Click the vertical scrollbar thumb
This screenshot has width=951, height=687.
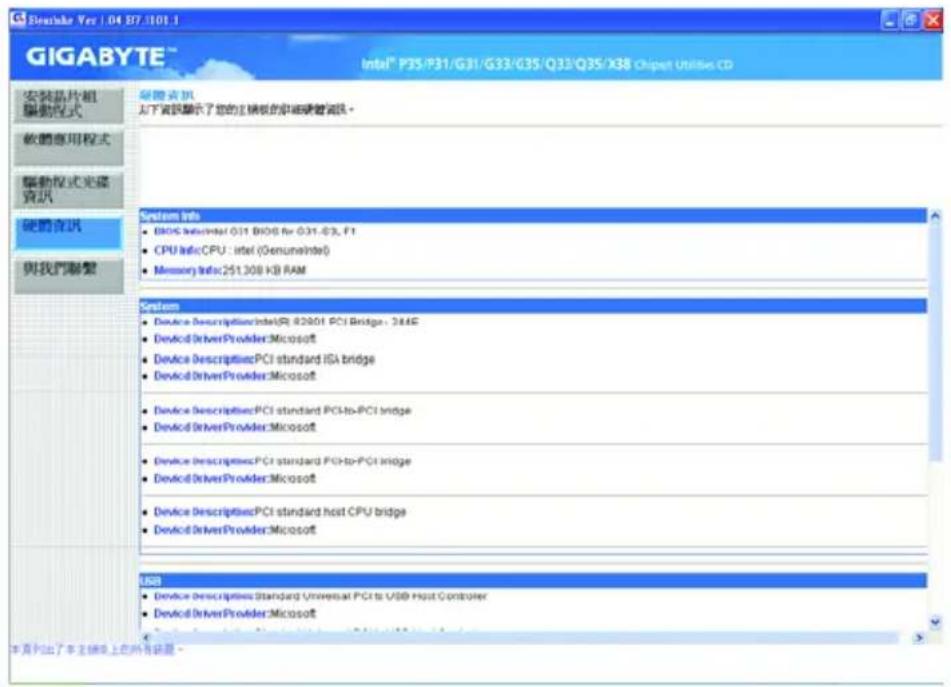(935, 341)
